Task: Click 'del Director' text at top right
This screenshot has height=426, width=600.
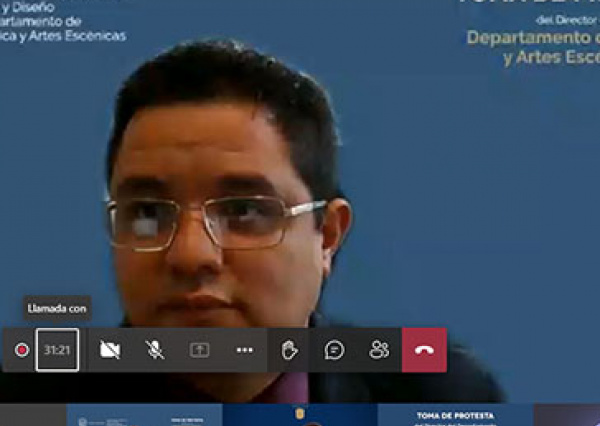Action: click(574, 19)
